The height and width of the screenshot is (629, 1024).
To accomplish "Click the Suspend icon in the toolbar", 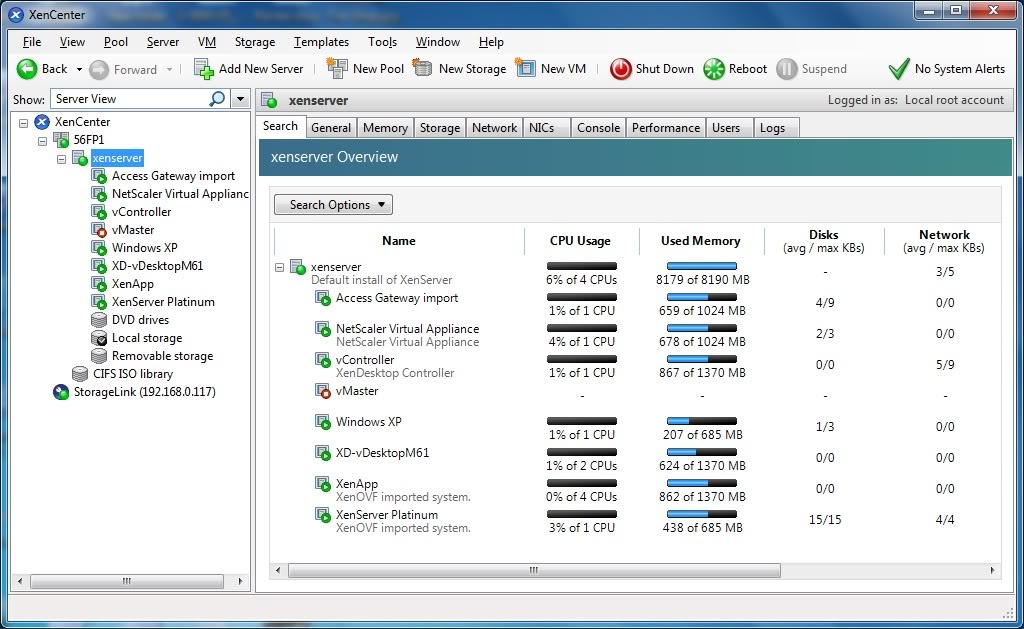I will tap(786, 68).
